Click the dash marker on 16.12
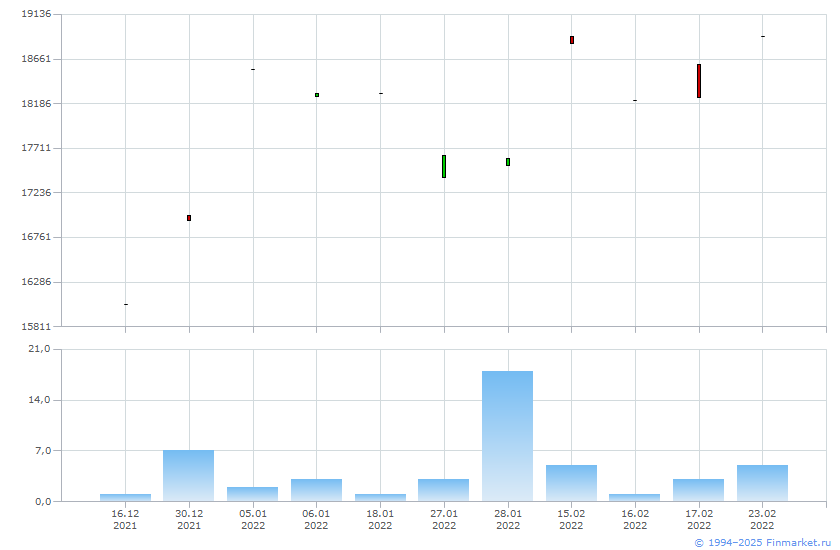 tap(126, 305)
